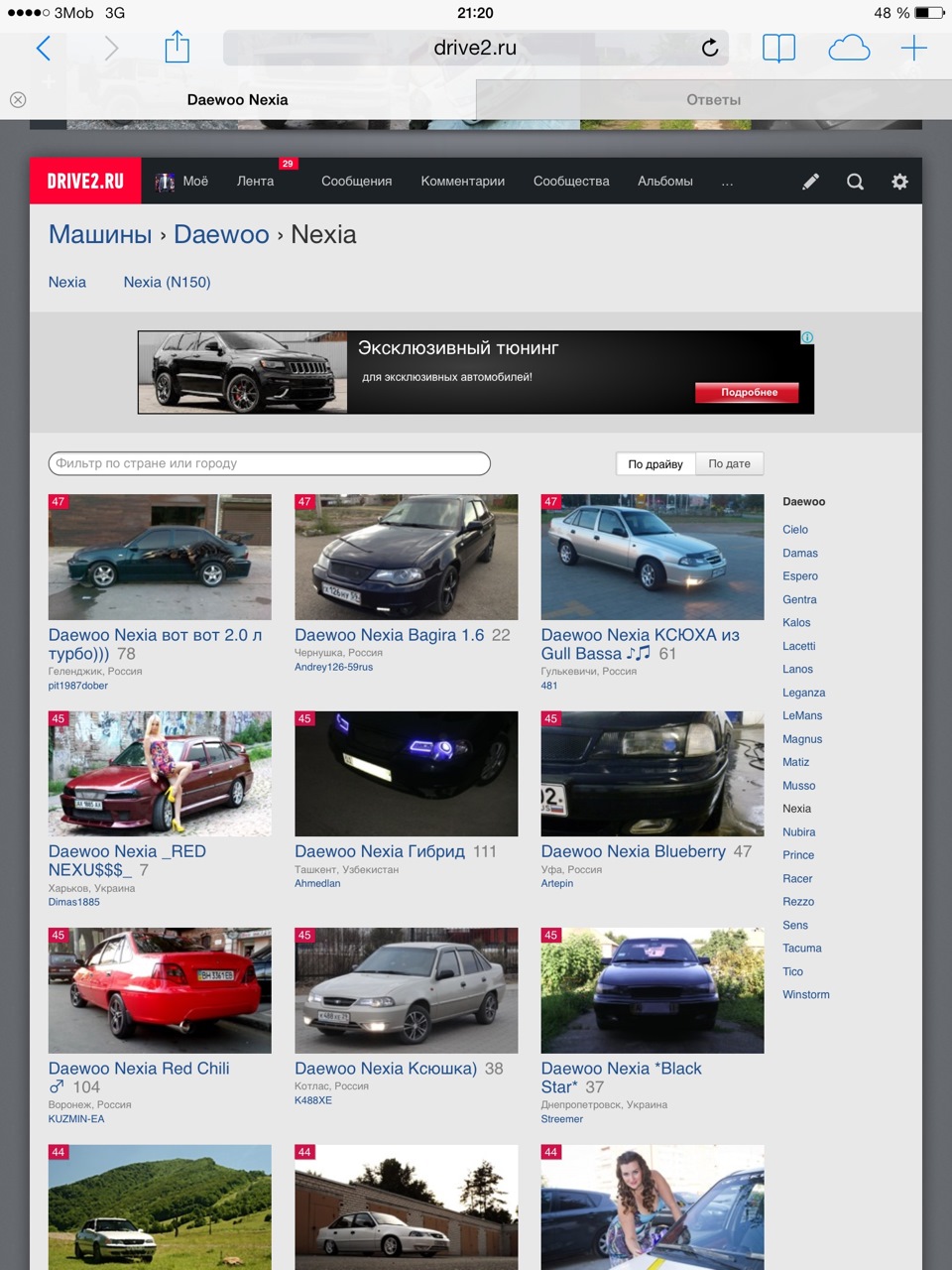Select Nubira model in sidebar
This screenshot has height=1270, width=952.
tap(799, 832)
